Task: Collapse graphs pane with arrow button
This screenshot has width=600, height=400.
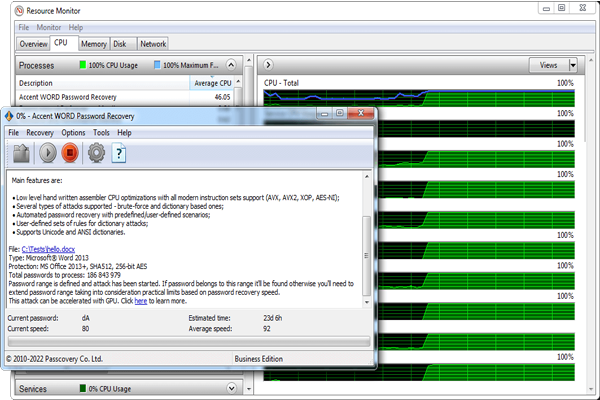Action: point(268,65)
